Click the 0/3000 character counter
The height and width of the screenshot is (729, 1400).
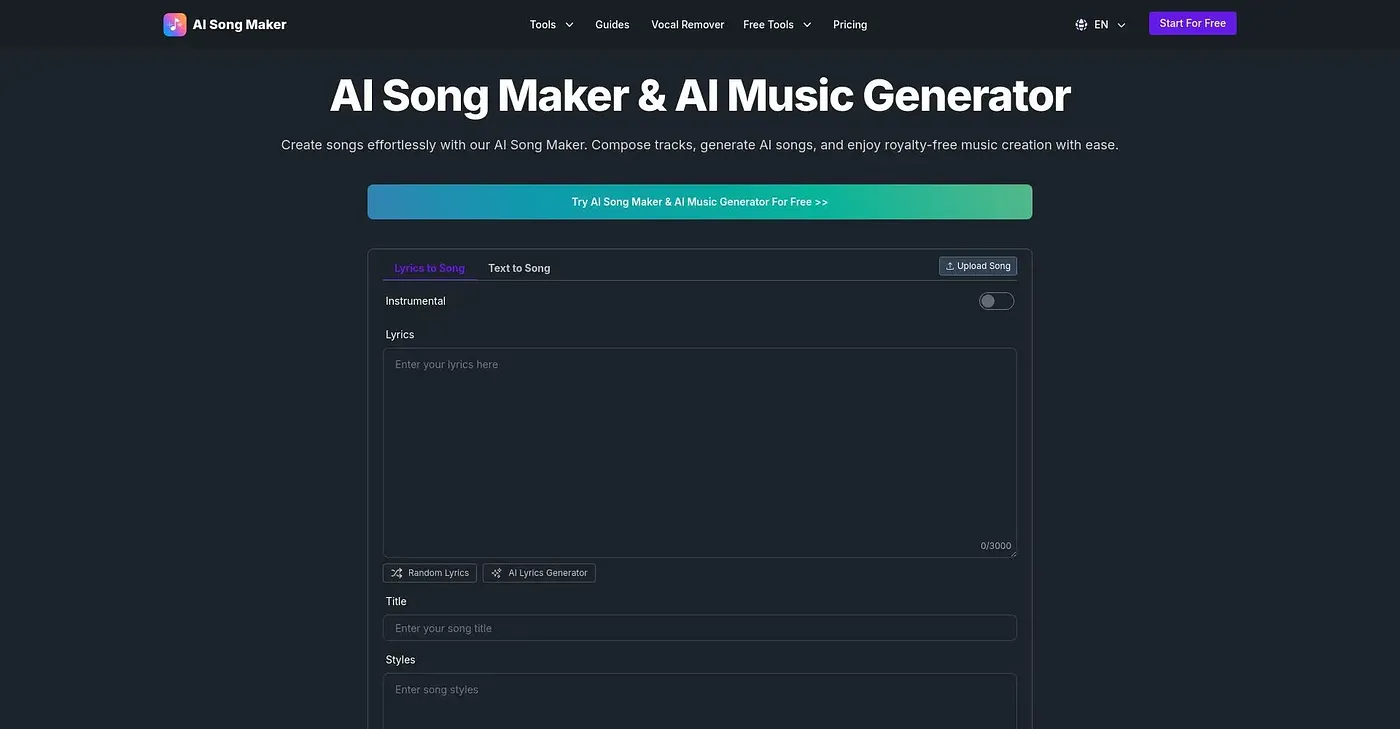996,546
